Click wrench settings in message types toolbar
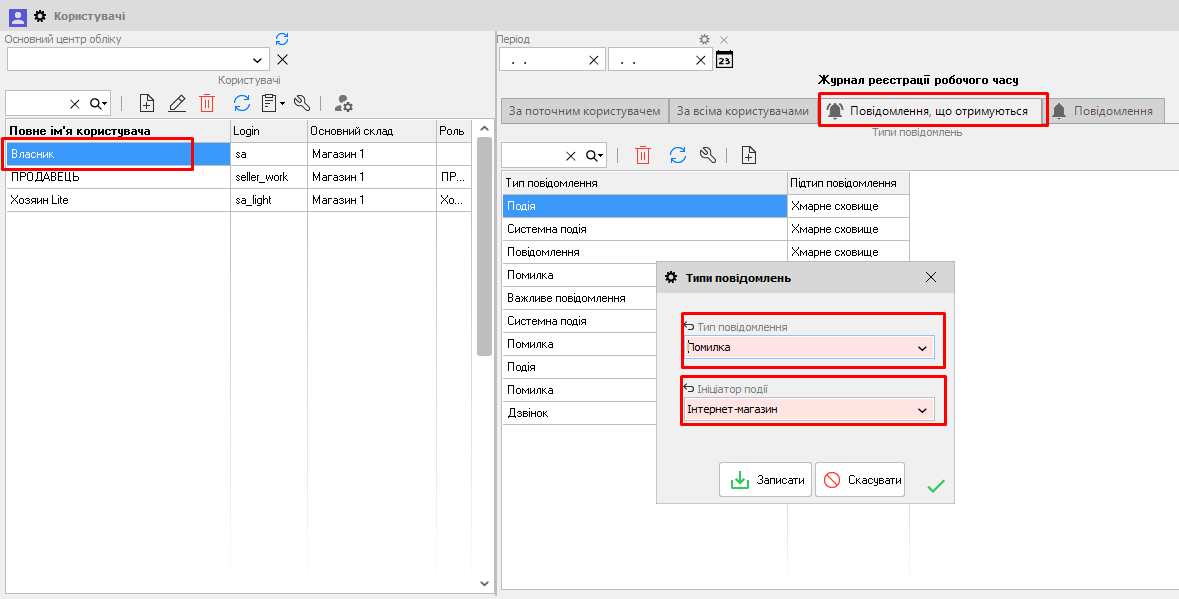The height and width of the screenshot is (599, 1179). click(x=708, y=155)
